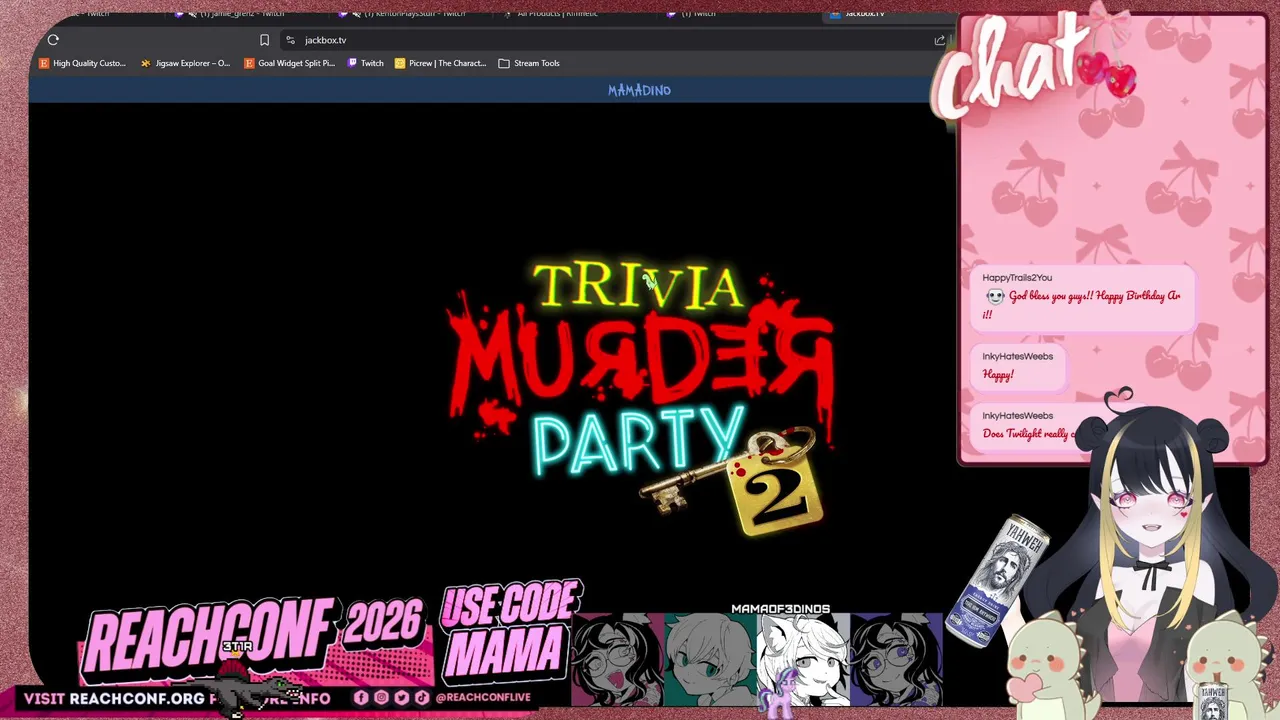This screenshot has width=1280, height=720.
Task: Click the glasses avatar thumbnail on purple background
Action: [x=896, y=660]
